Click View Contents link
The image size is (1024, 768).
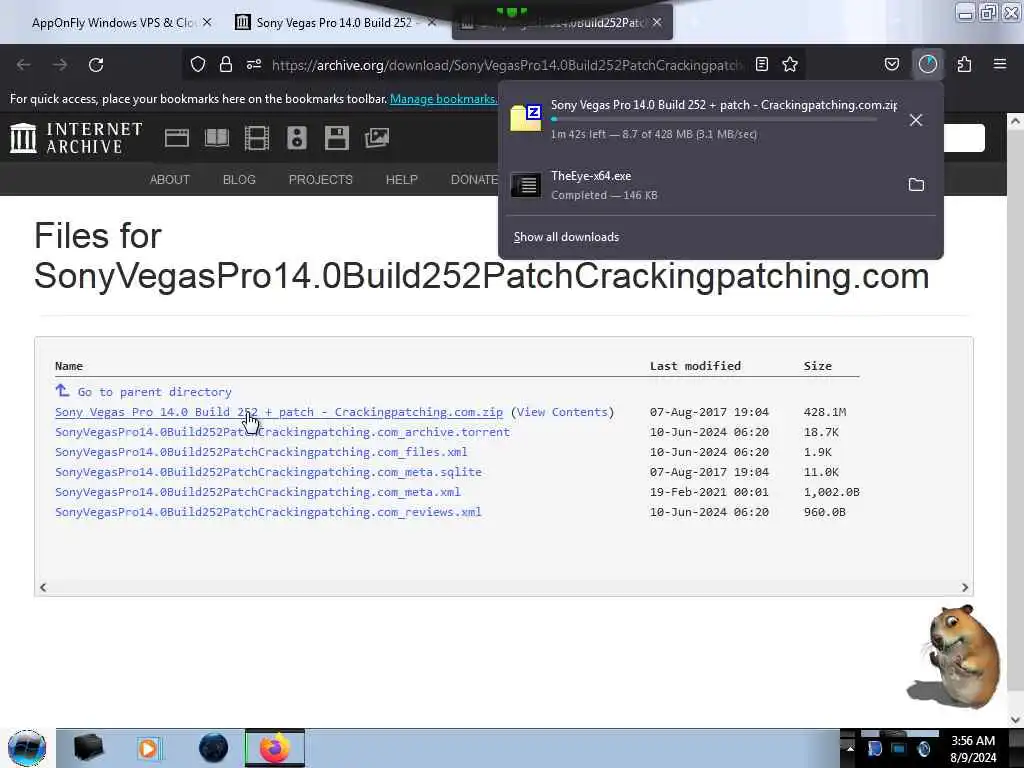pyautogui.click(x=562, y=412)
